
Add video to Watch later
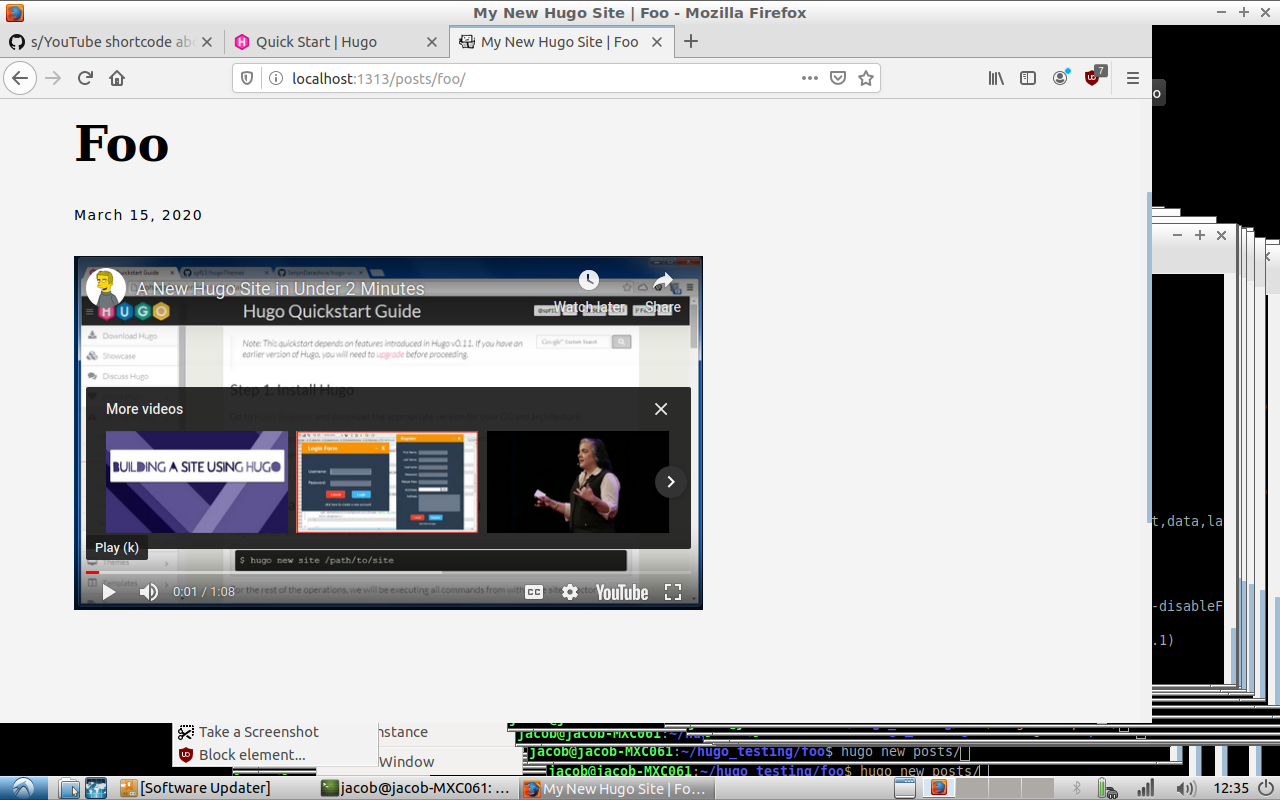coord(589,291)
